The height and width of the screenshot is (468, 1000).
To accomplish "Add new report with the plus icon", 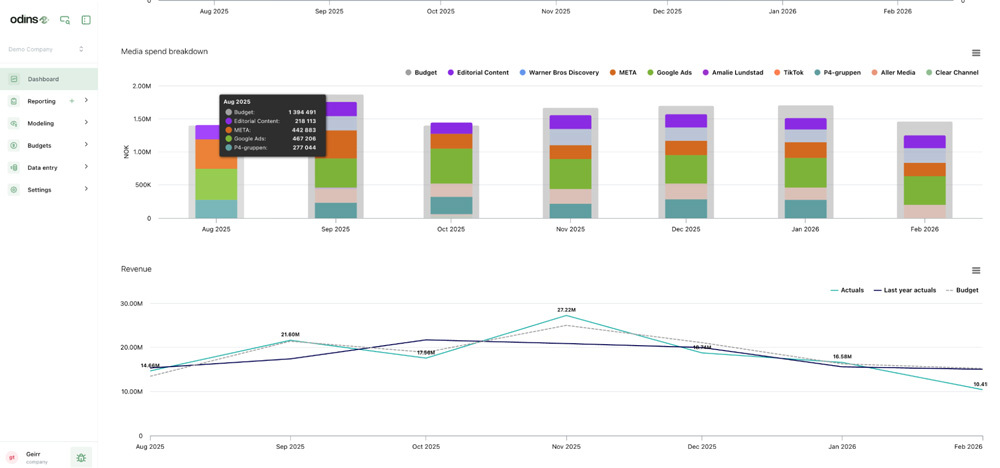I will pyautogui.click(x=72, y=101).
